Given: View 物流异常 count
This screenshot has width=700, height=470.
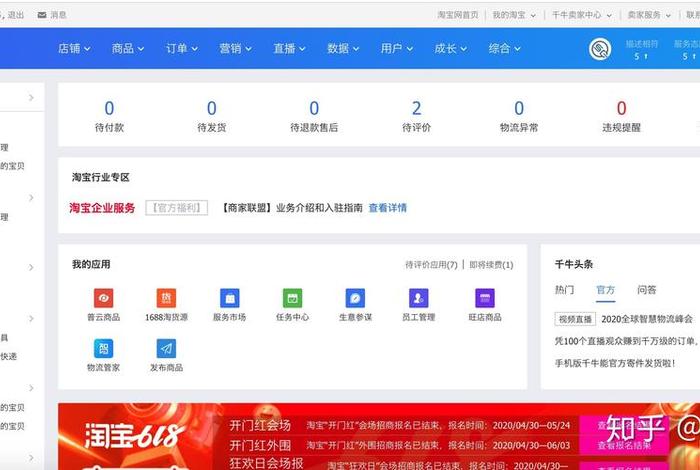Looking at the screenshot, I should 519,116.
